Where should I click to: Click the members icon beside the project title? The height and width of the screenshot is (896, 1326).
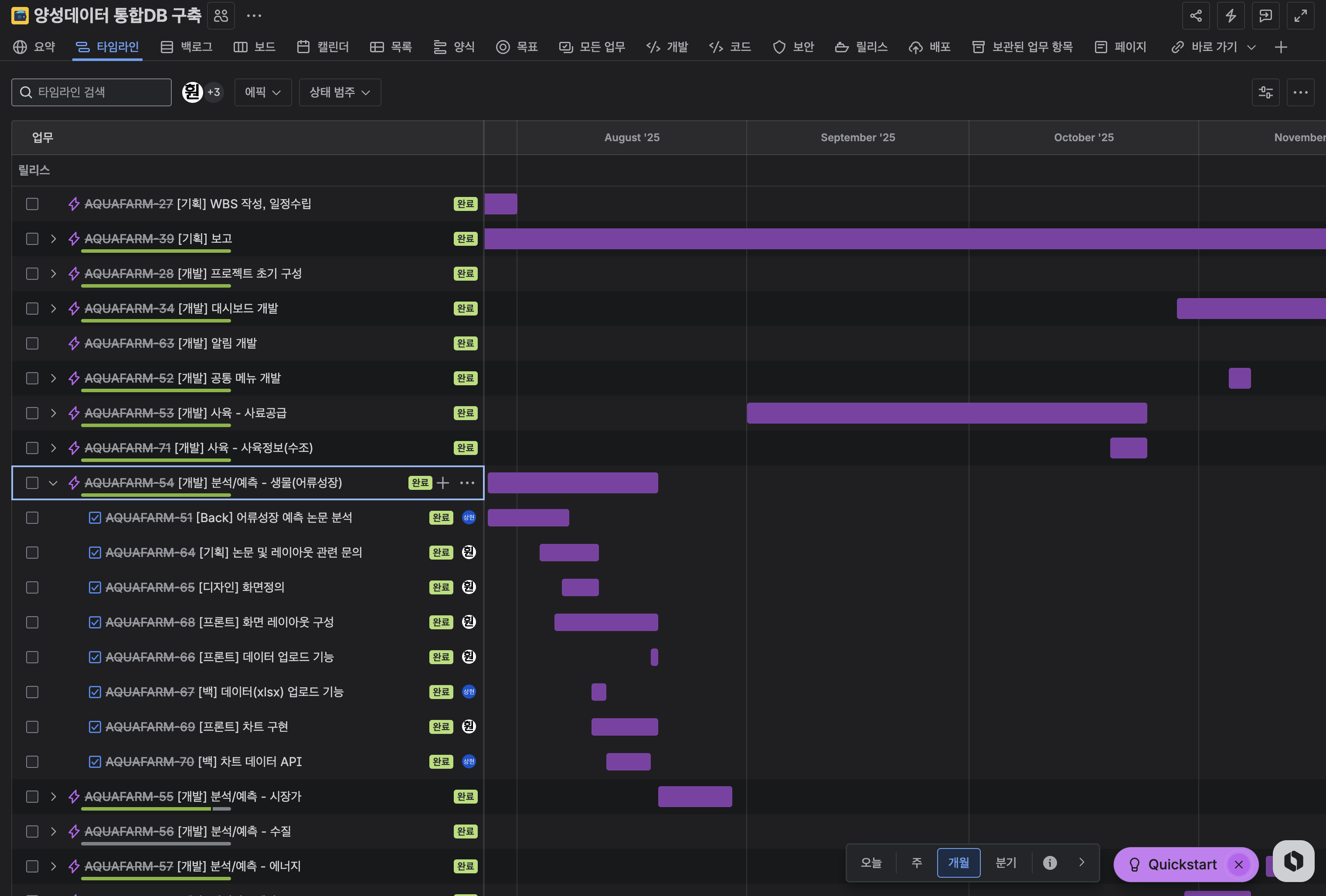220,16
